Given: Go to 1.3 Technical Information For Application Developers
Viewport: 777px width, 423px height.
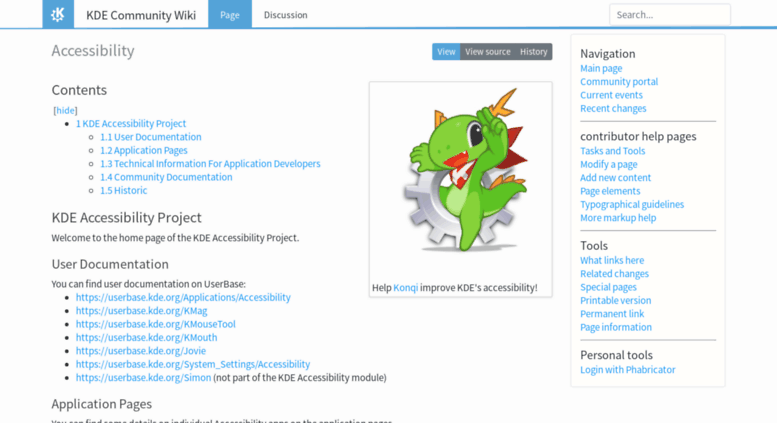Looking at the screenshot, I should (210, 163).
